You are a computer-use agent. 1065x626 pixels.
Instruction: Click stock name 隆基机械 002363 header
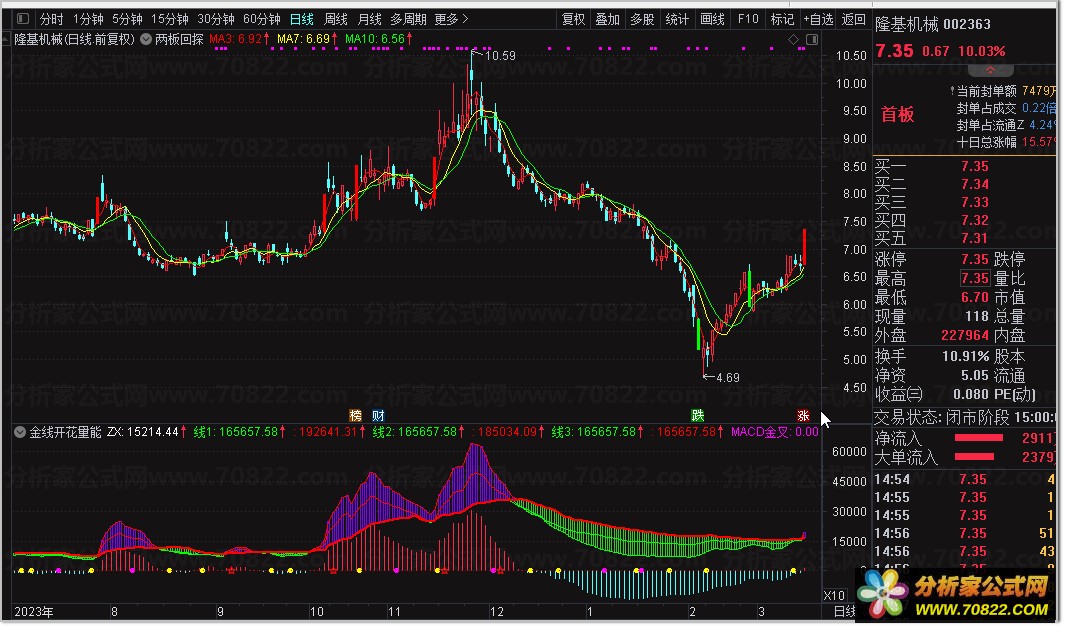pos(933,24)
